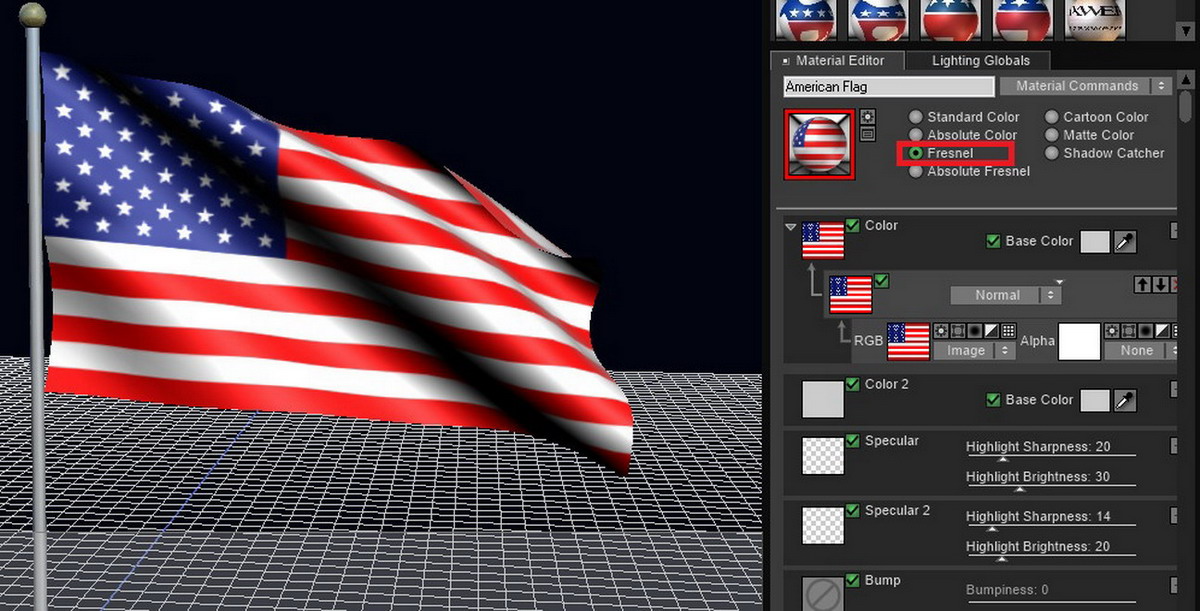Click the Material Editor panel scroll-up arrow
This screenshot has width=1200, height=611.
point(1186,80)
